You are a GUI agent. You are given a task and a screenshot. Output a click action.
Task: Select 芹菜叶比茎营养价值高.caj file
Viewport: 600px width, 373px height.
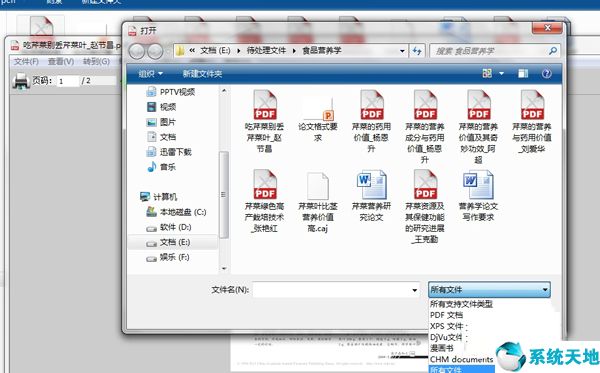pos(318,203)
